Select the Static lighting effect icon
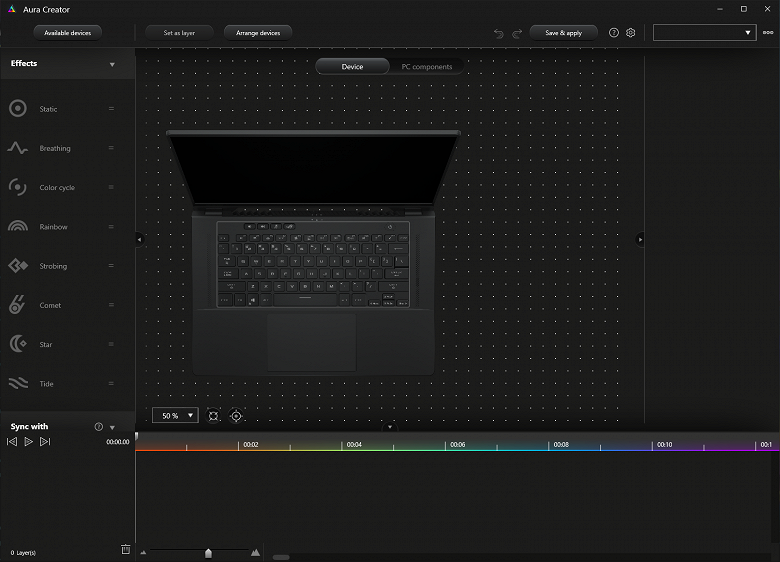Image resolution: width=780 pixels, height=562 pixels. (18, 109)
